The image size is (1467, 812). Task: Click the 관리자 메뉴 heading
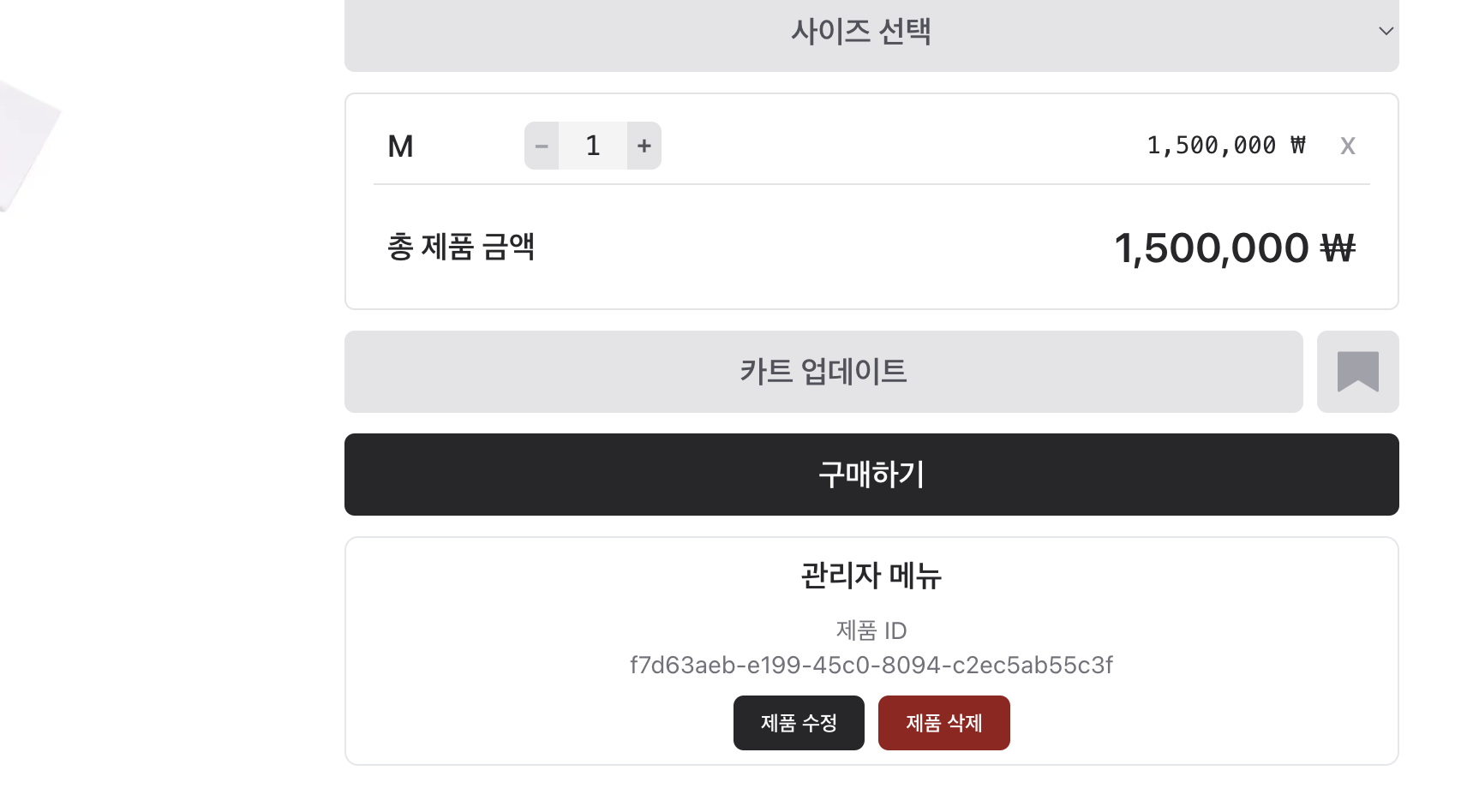(x=871, y=575)
